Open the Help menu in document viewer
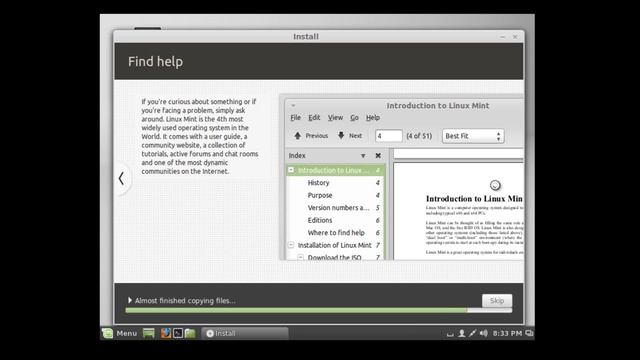The width and height of the screenshot is (640, 360). tap(373, 118)
